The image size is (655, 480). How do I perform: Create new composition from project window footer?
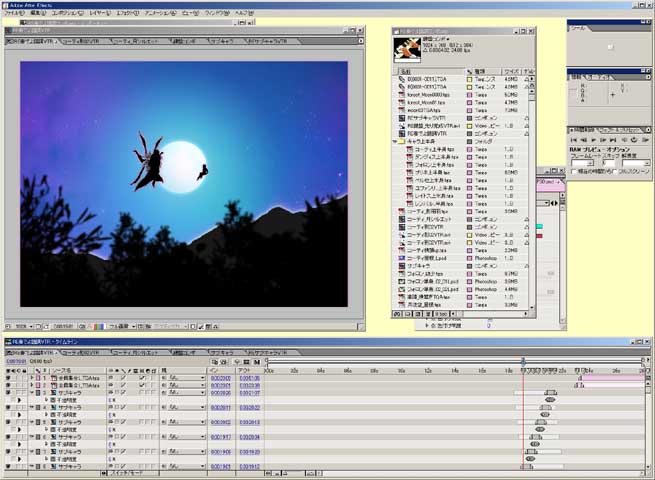click(417, 314)
